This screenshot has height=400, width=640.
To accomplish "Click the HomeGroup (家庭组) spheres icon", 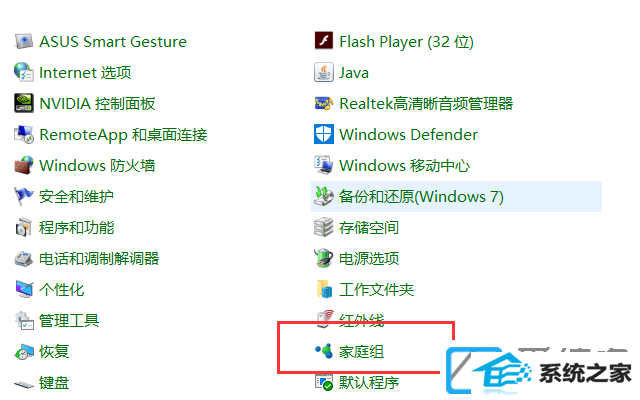I will click(324, 351).
